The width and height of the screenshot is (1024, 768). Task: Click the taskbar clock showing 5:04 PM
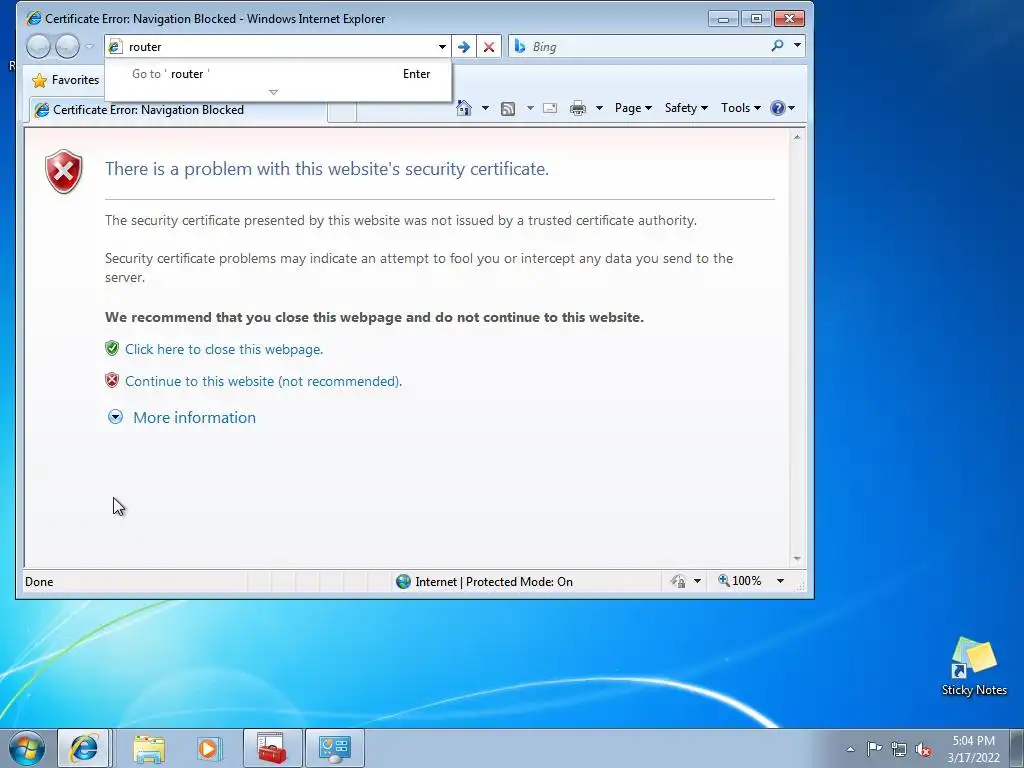tap(973, 749)
